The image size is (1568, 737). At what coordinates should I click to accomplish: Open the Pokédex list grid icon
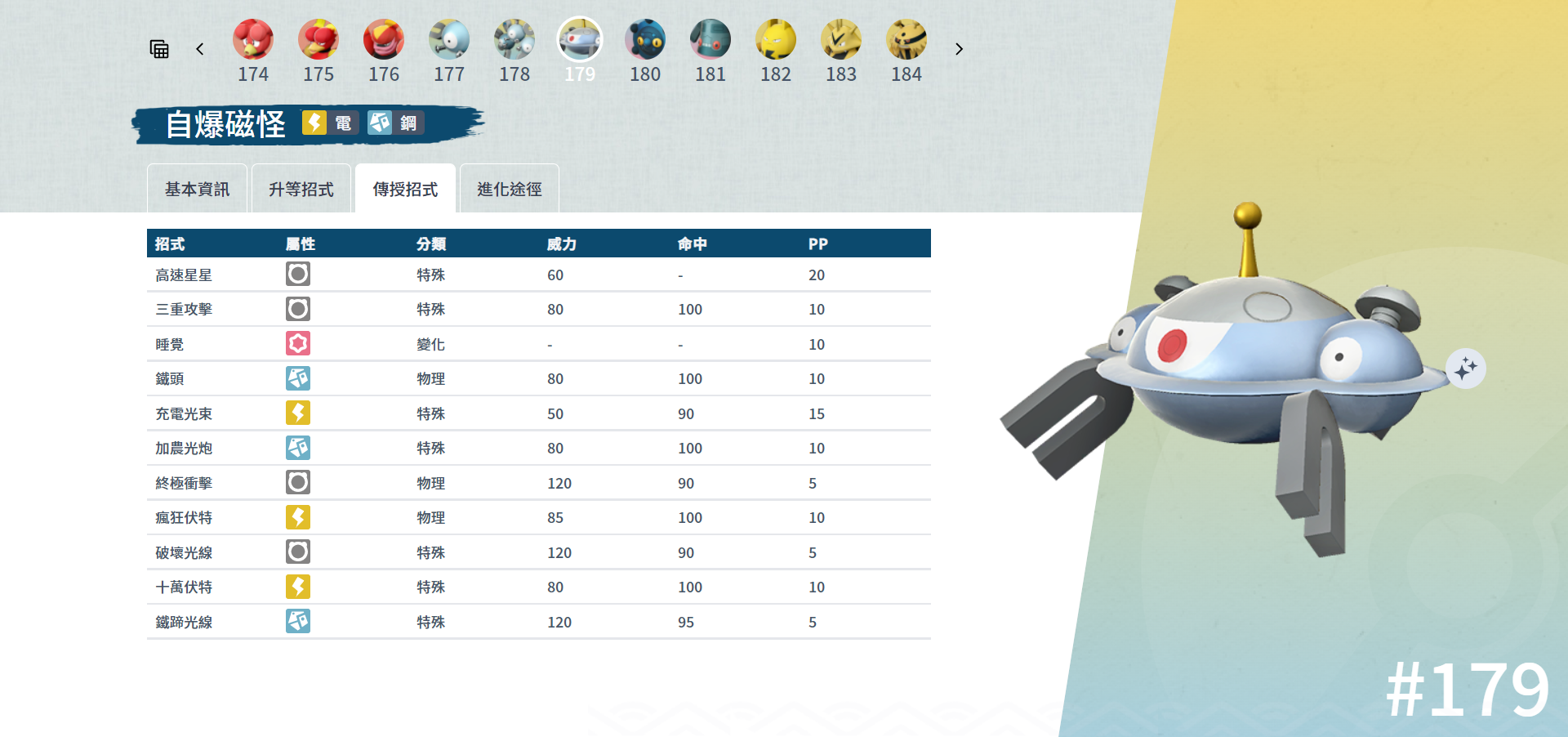pos(159,49)
